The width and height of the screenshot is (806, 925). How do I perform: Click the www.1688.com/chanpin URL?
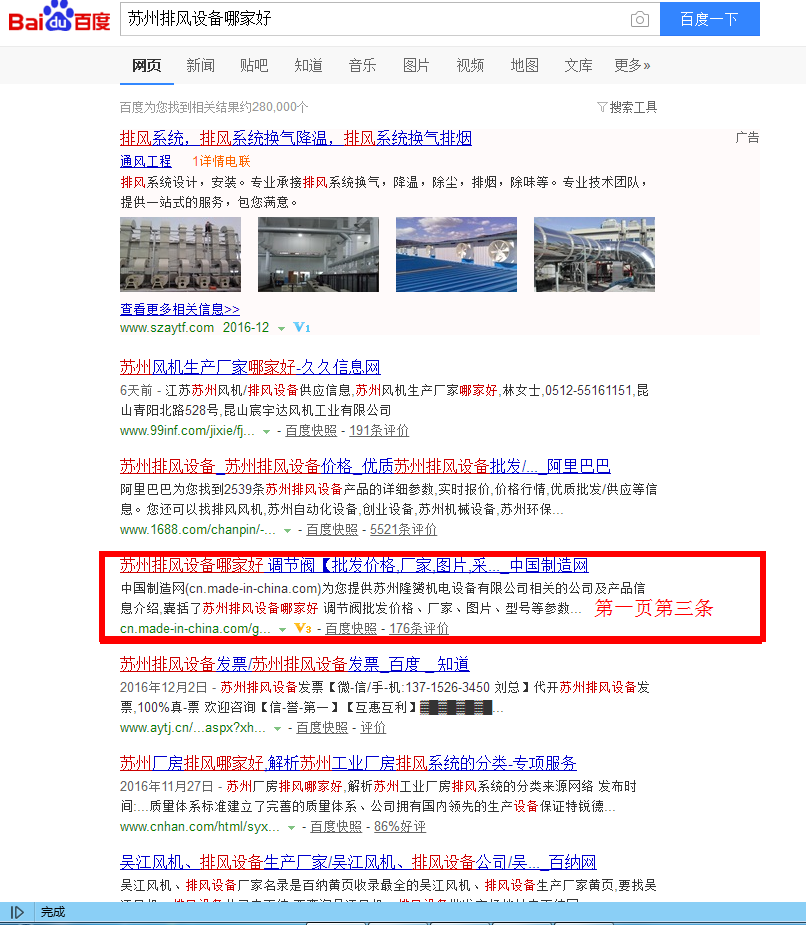198,530
